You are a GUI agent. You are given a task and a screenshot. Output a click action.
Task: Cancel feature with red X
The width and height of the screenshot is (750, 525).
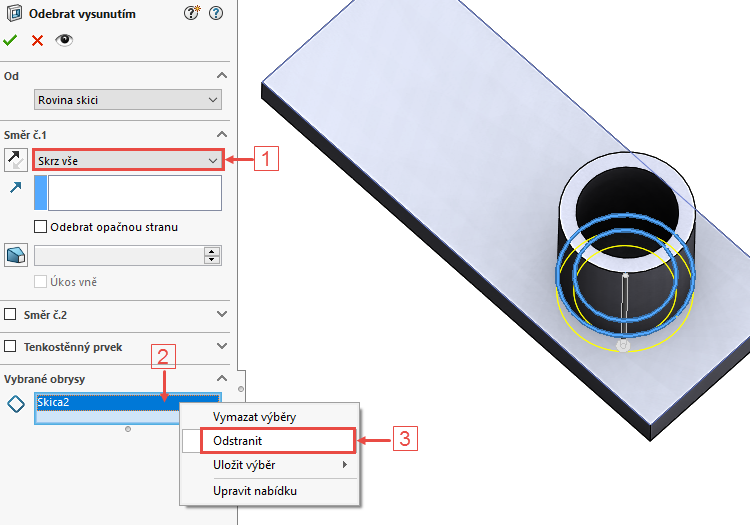[x=37, y=41]
